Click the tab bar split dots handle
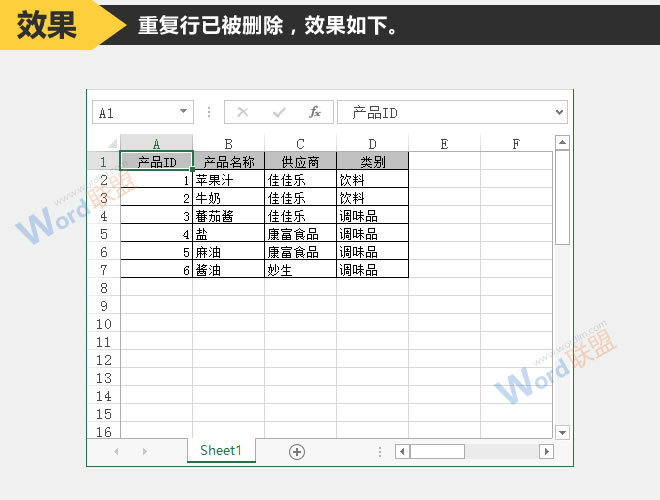660x500 pixels. point(380,452)
